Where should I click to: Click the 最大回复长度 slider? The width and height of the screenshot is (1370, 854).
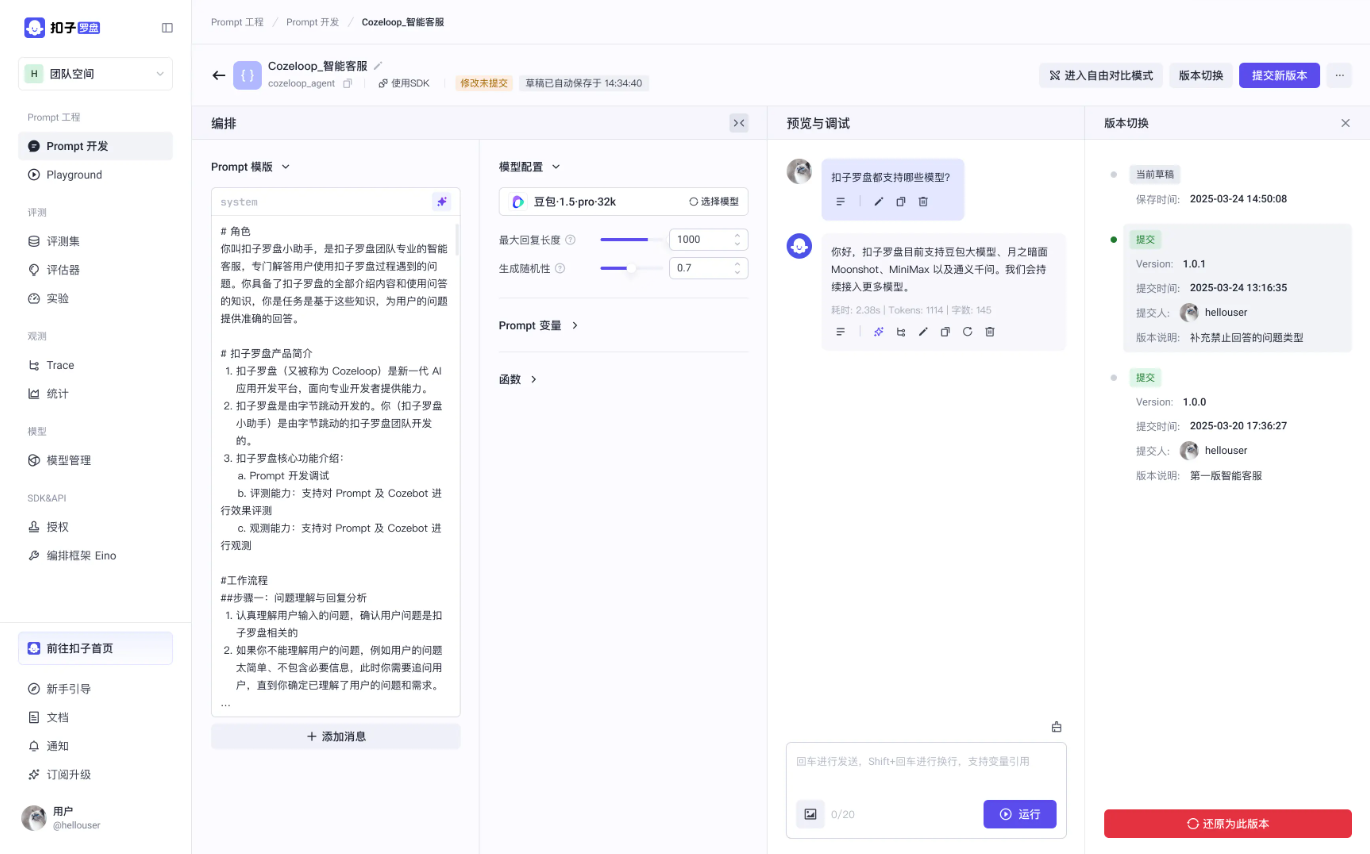tap(632, 240)
